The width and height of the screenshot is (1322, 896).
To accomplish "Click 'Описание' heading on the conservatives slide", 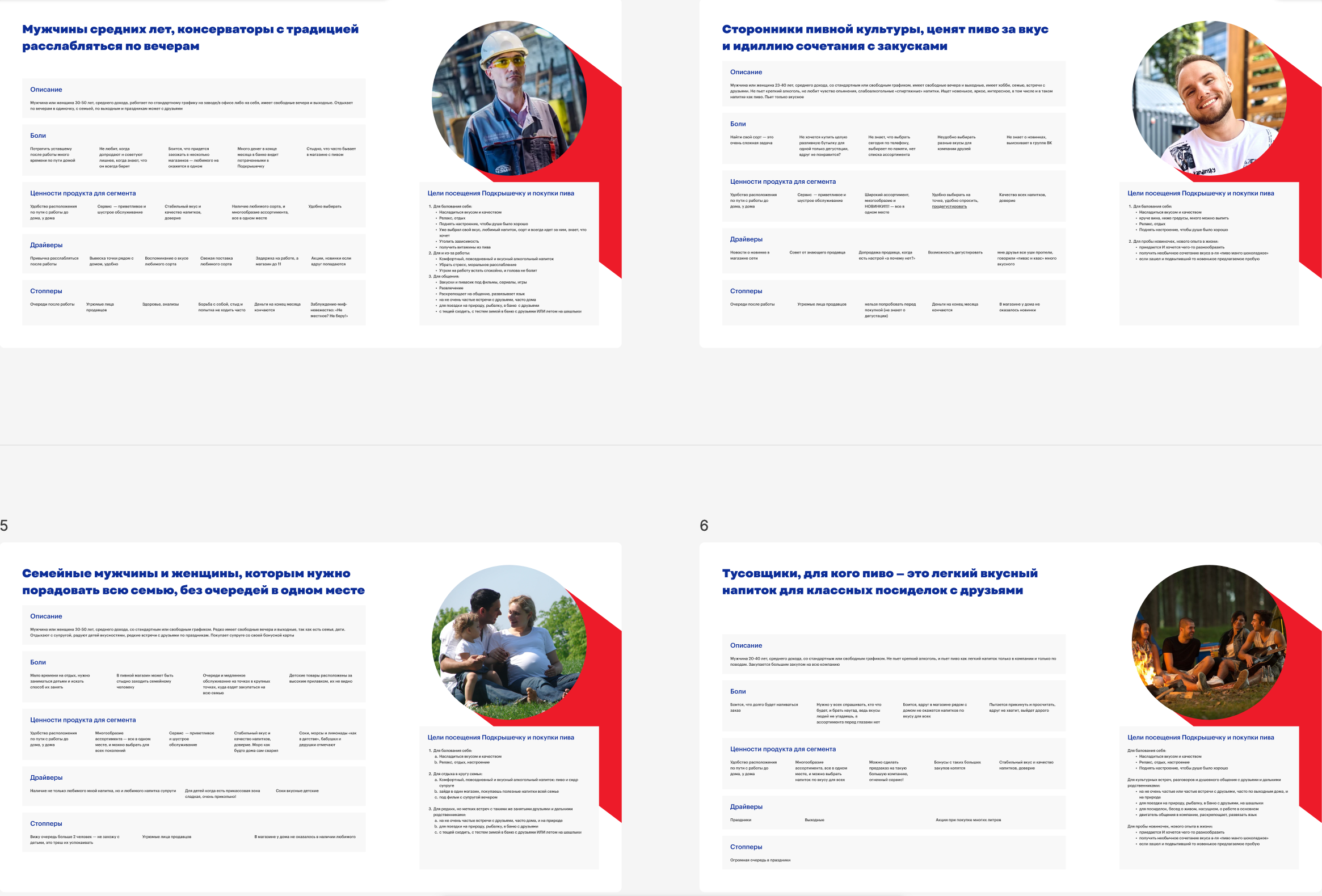I will click(x=46, y=90).
